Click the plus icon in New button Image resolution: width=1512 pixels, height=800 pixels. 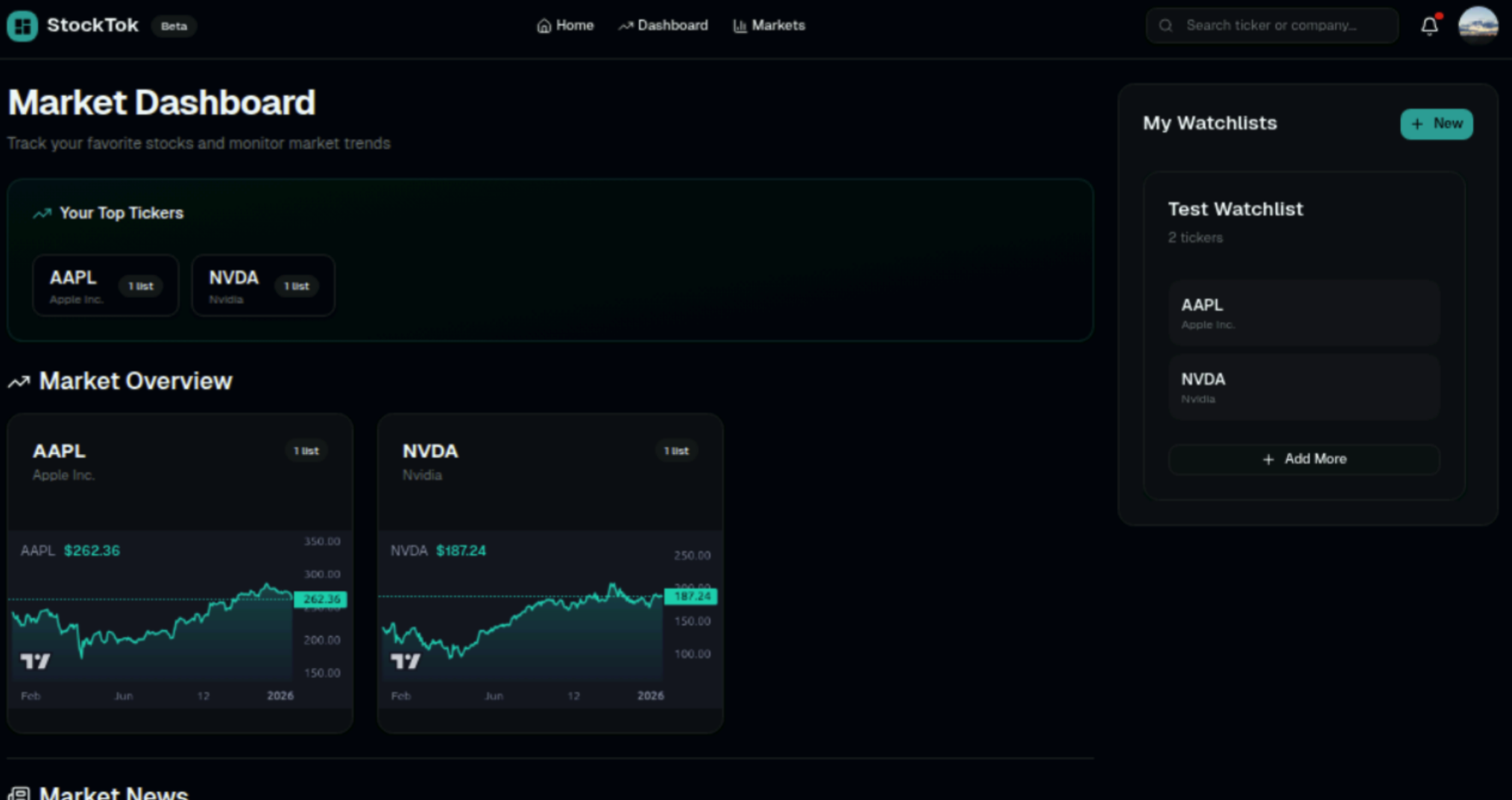(x=1417, y=125)
